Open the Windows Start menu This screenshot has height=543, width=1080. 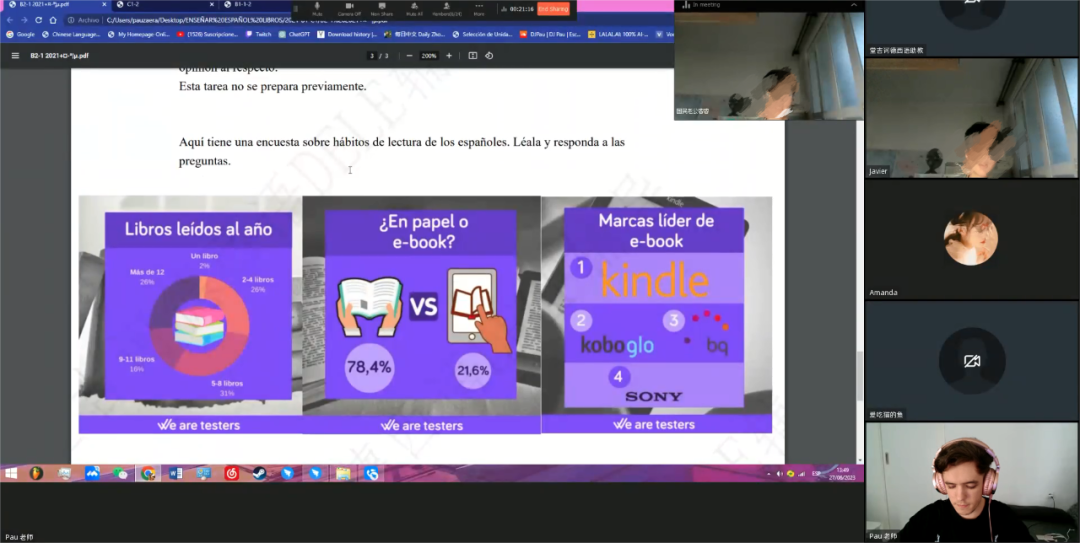(x=11, y=473)
